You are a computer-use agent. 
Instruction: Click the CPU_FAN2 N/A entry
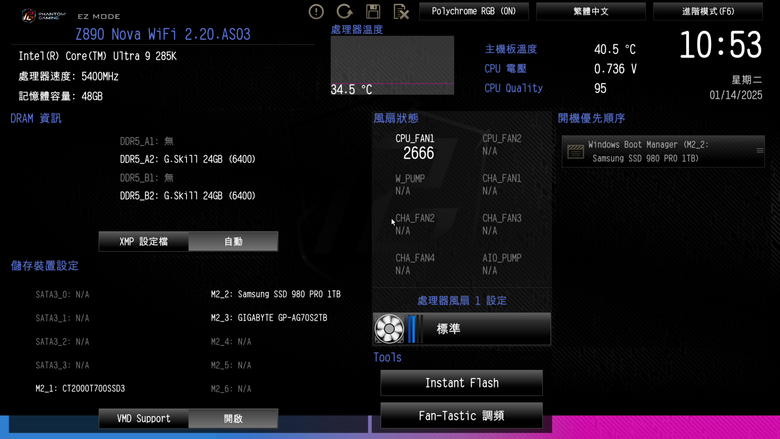[x=502, y=145]
